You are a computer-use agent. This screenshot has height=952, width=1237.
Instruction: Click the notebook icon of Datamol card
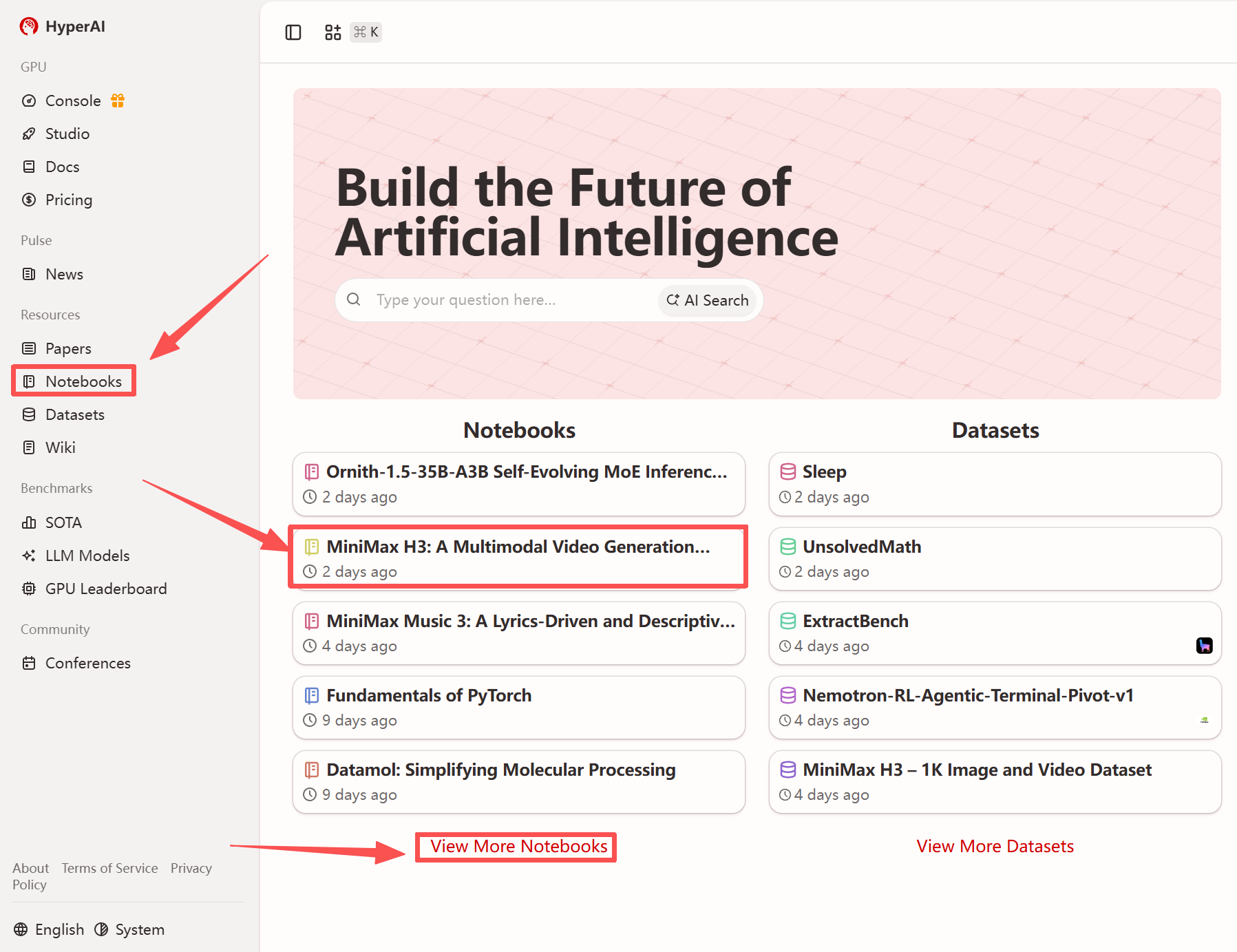pyautogui.click(x=312, y=770)
